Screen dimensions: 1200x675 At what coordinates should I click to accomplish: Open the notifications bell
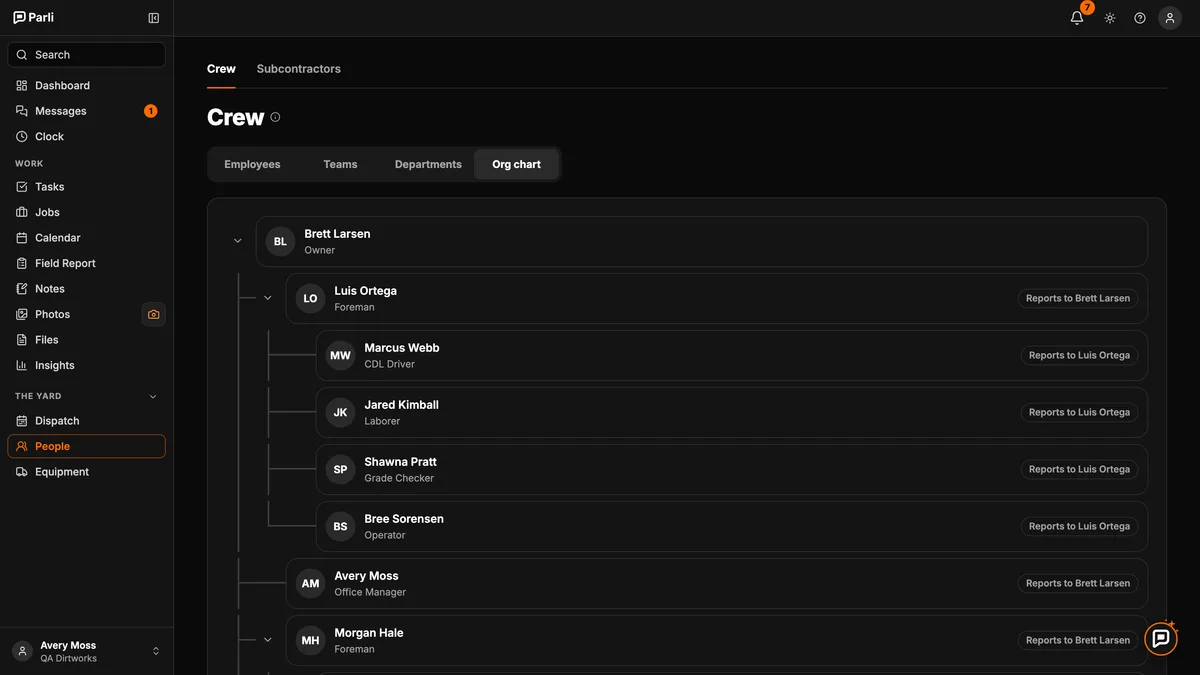(1077, 18)
